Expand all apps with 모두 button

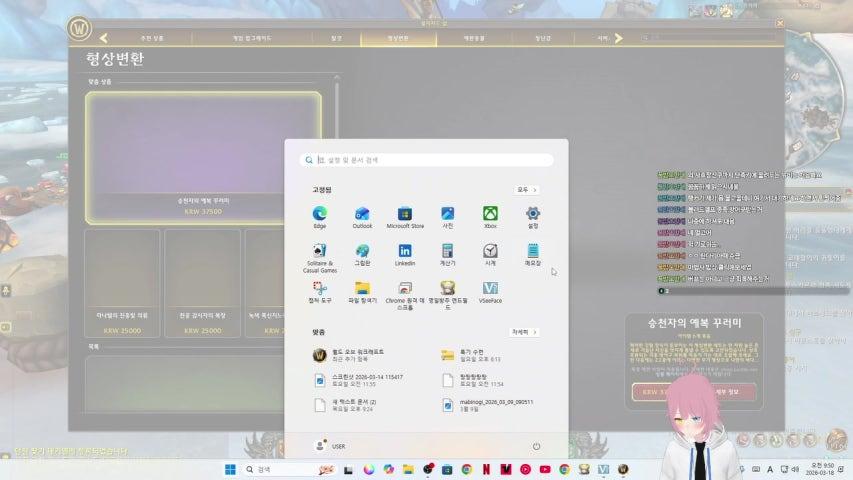click(x=526, y=189)
